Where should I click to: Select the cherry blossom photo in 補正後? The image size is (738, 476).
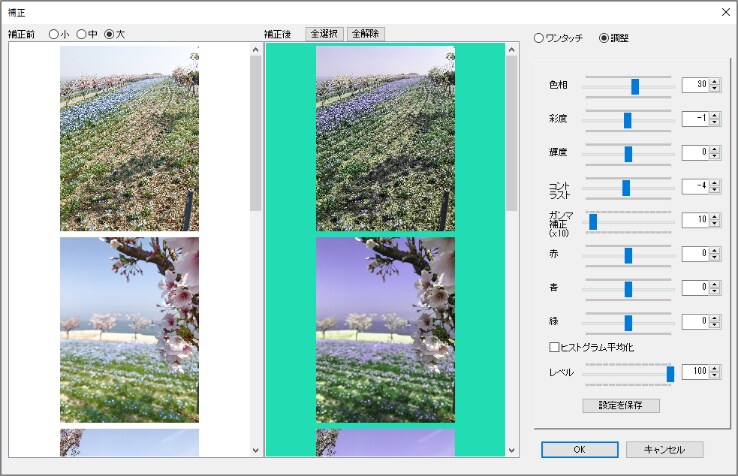[385, 330]
